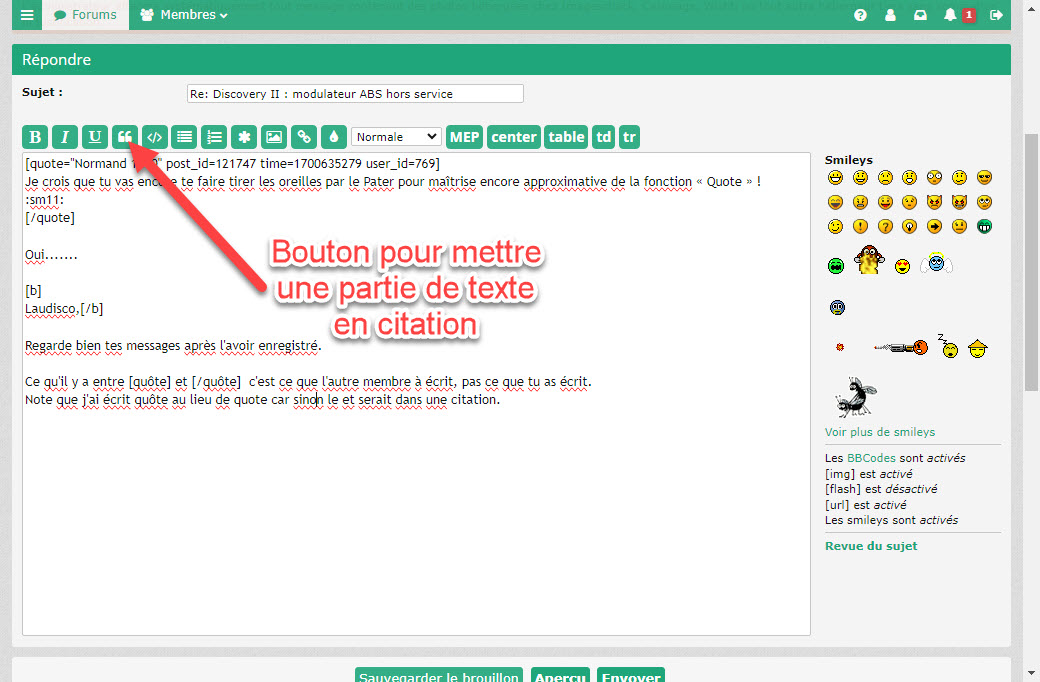Open the hamburger menu icon
Screen dimensions: 1040x682
pos(27,15)
